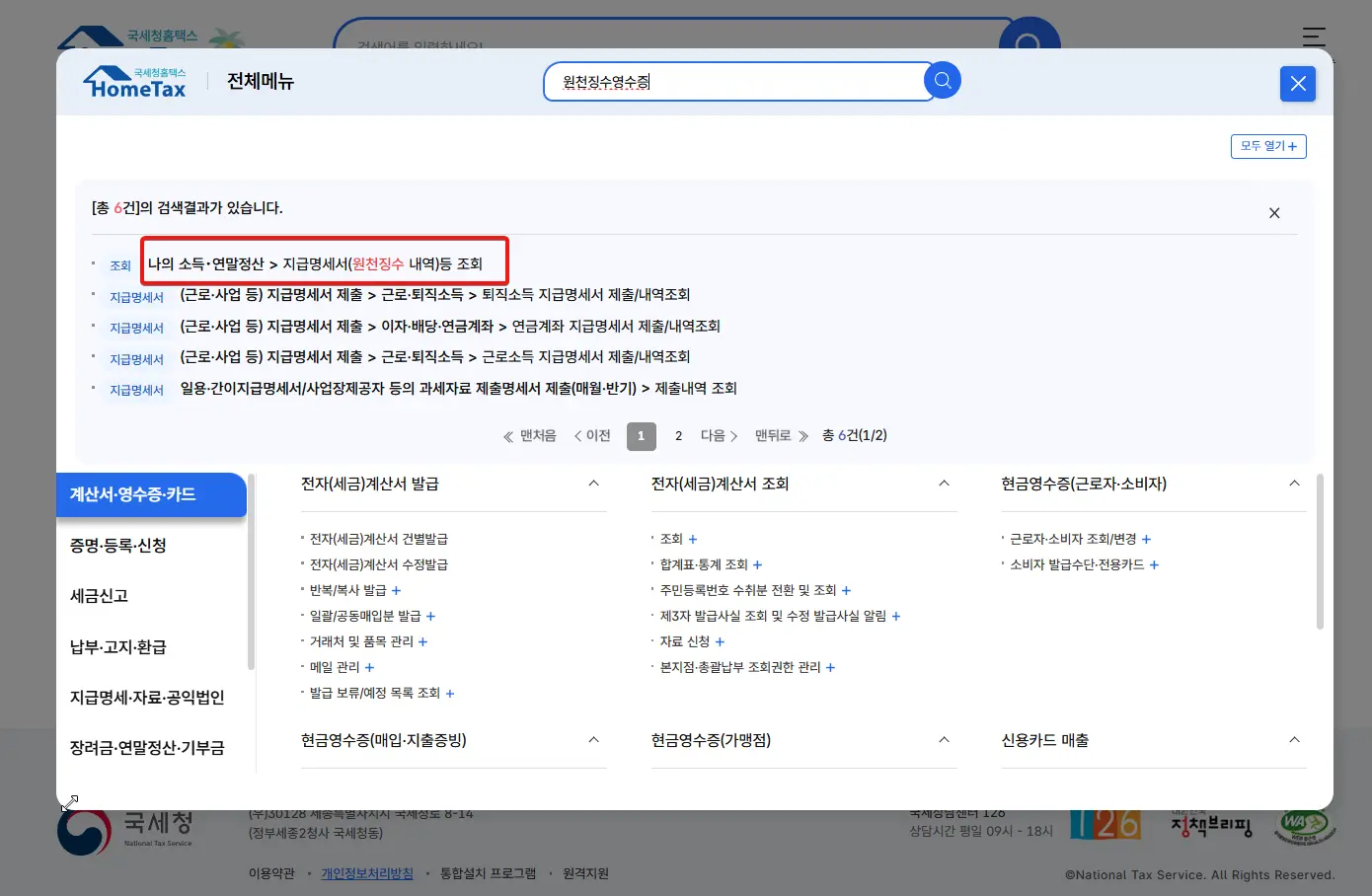
Task: Open 원격지원 footer link
Action: [585, 873]
